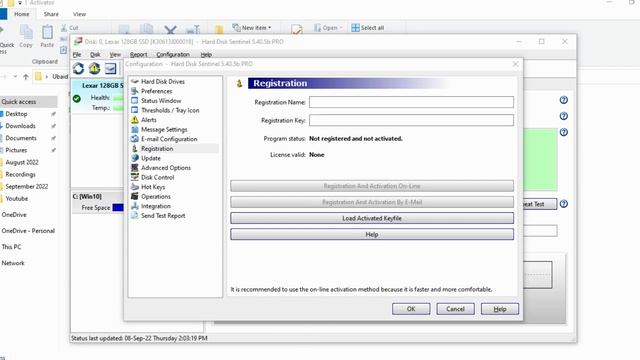Open Report menu in Hard Disk Sentinel
Viewport: 640px width, 360px height.
click(138, 54)
